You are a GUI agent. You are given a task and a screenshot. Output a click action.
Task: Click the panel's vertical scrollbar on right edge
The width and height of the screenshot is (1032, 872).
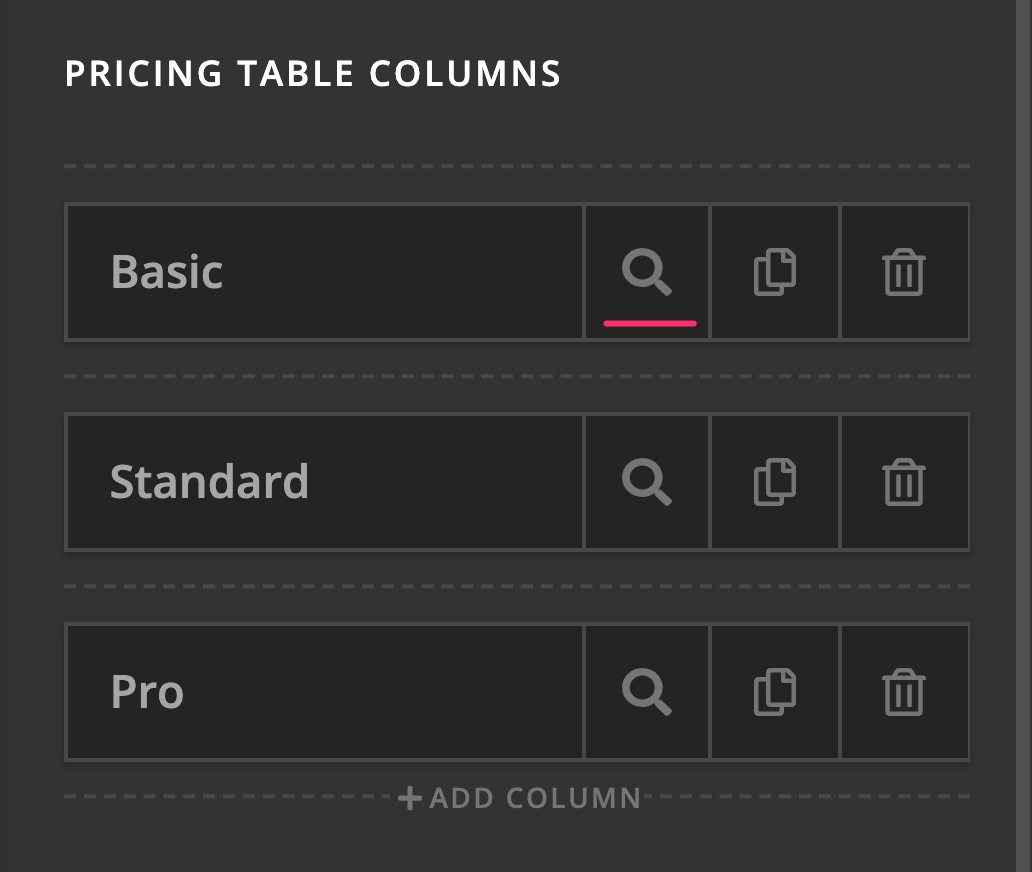pyautogui.click(x=1023, y=436)
